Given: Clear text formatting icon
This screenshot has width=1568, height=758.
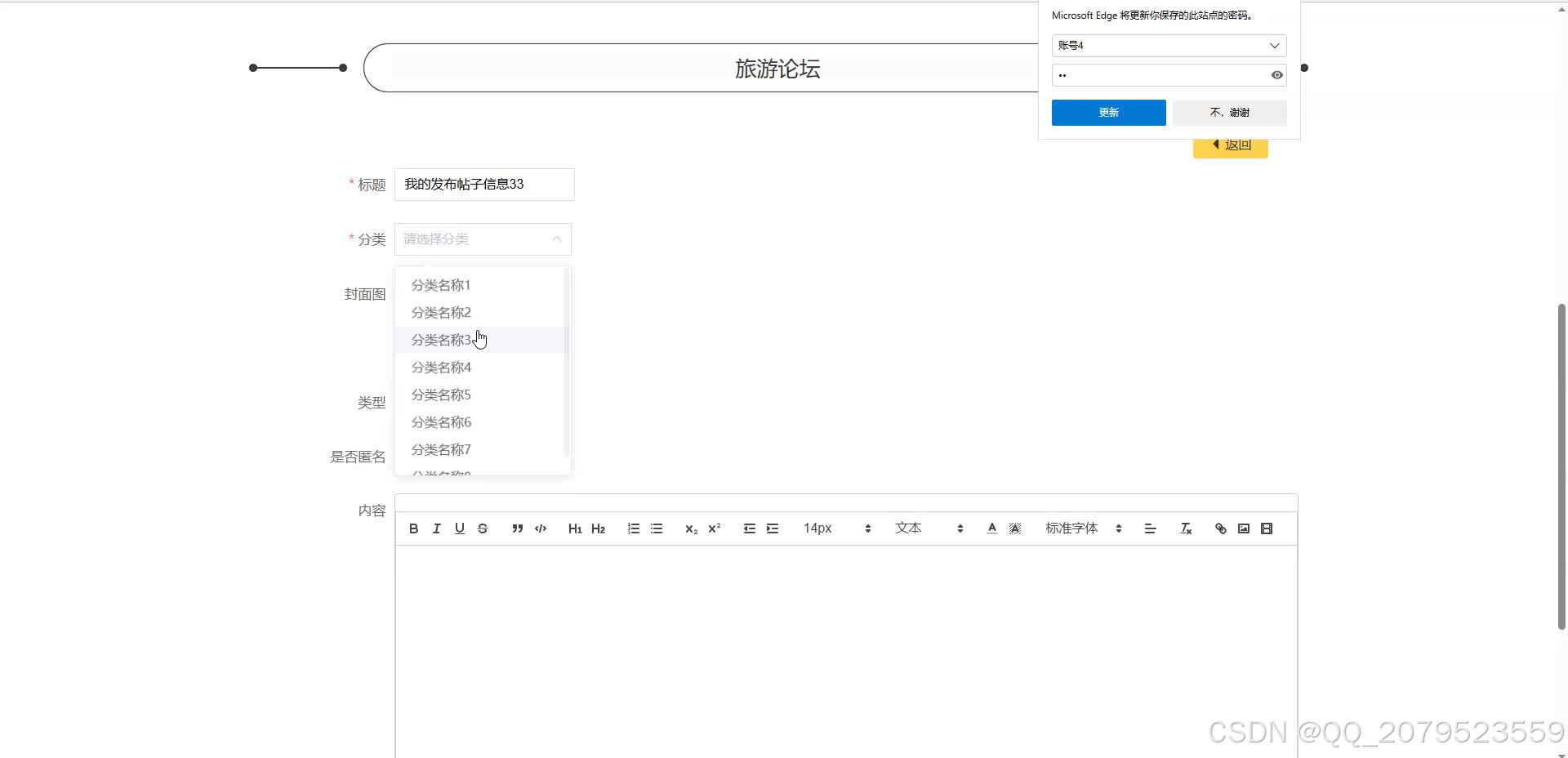Looking at the screenshot, I should point(1186,528).
